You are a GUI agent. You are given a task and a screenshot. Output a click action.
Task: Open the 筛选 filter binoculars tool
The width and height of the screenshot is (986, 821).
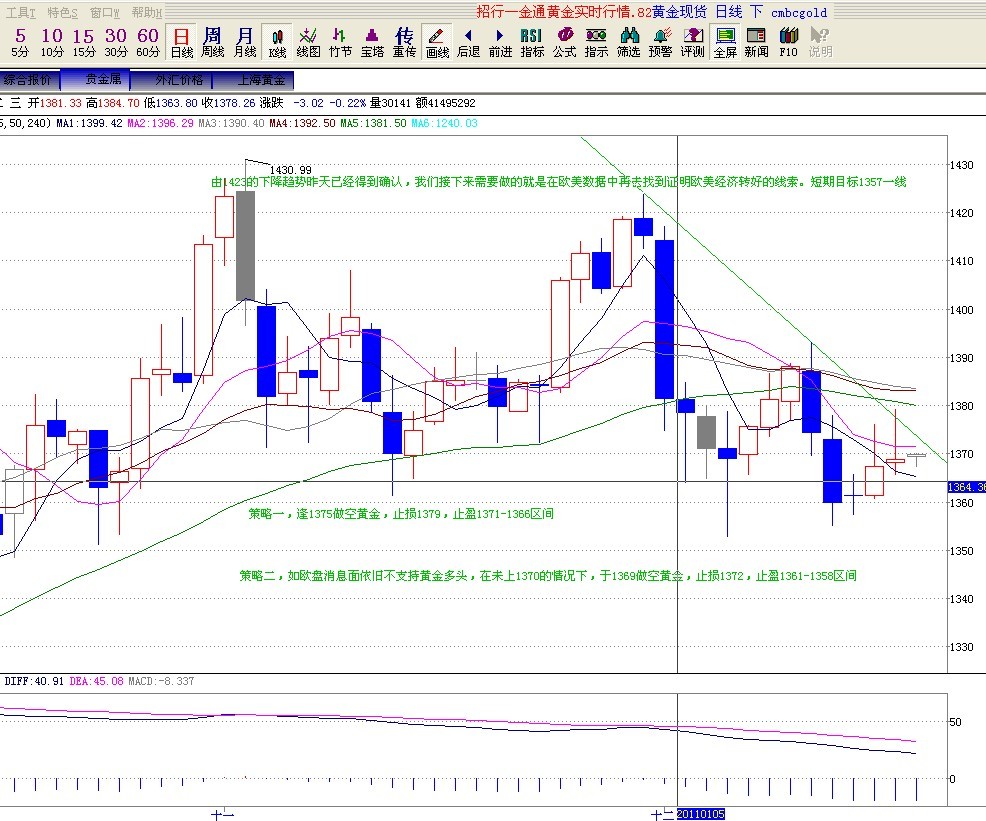coord(628,43)
